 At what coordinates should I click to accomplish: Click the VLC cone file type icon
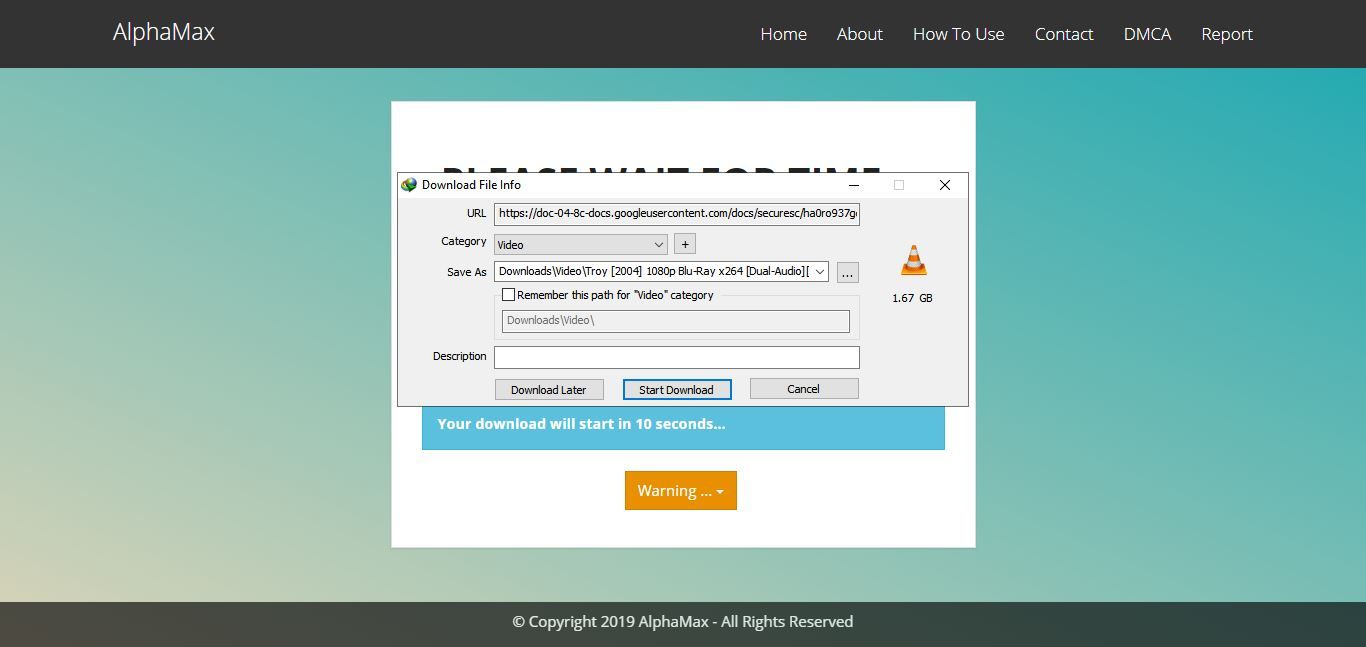[913, 260]
